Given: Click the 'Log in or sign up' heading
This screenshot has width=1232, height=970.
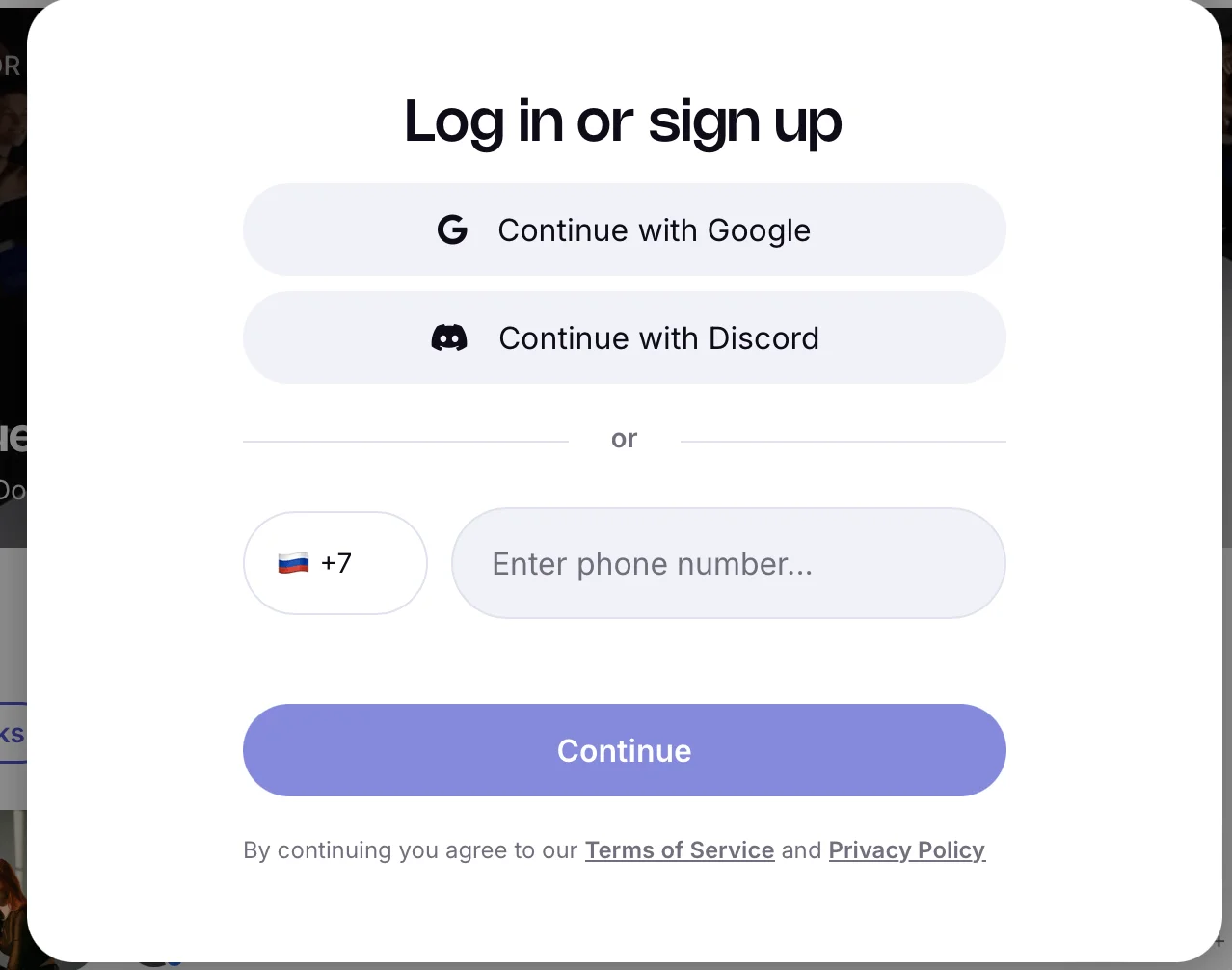Looking at the screenshot, I should (x=623, y=122).
